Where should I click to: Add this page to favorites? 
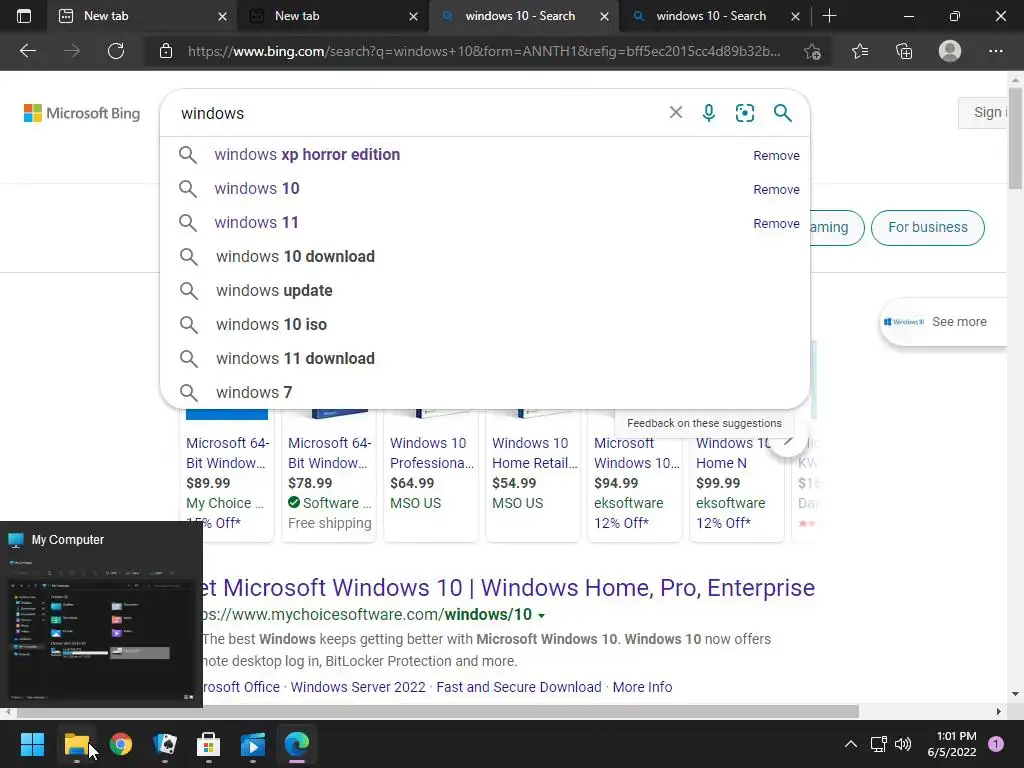[x=812, y=51]
